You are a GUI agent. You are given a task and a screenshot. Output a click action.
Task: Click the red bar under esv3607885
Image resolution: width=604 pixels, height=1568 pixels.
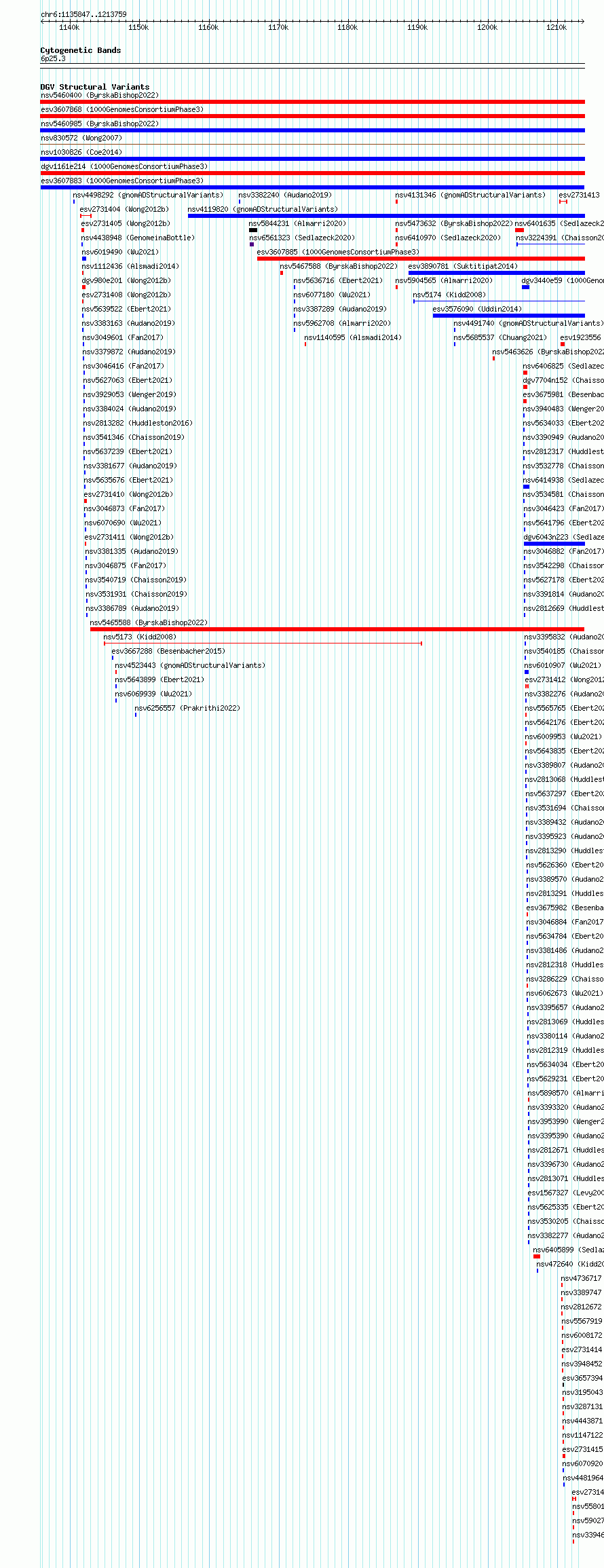pyautogui.click(x=421, y=259)
